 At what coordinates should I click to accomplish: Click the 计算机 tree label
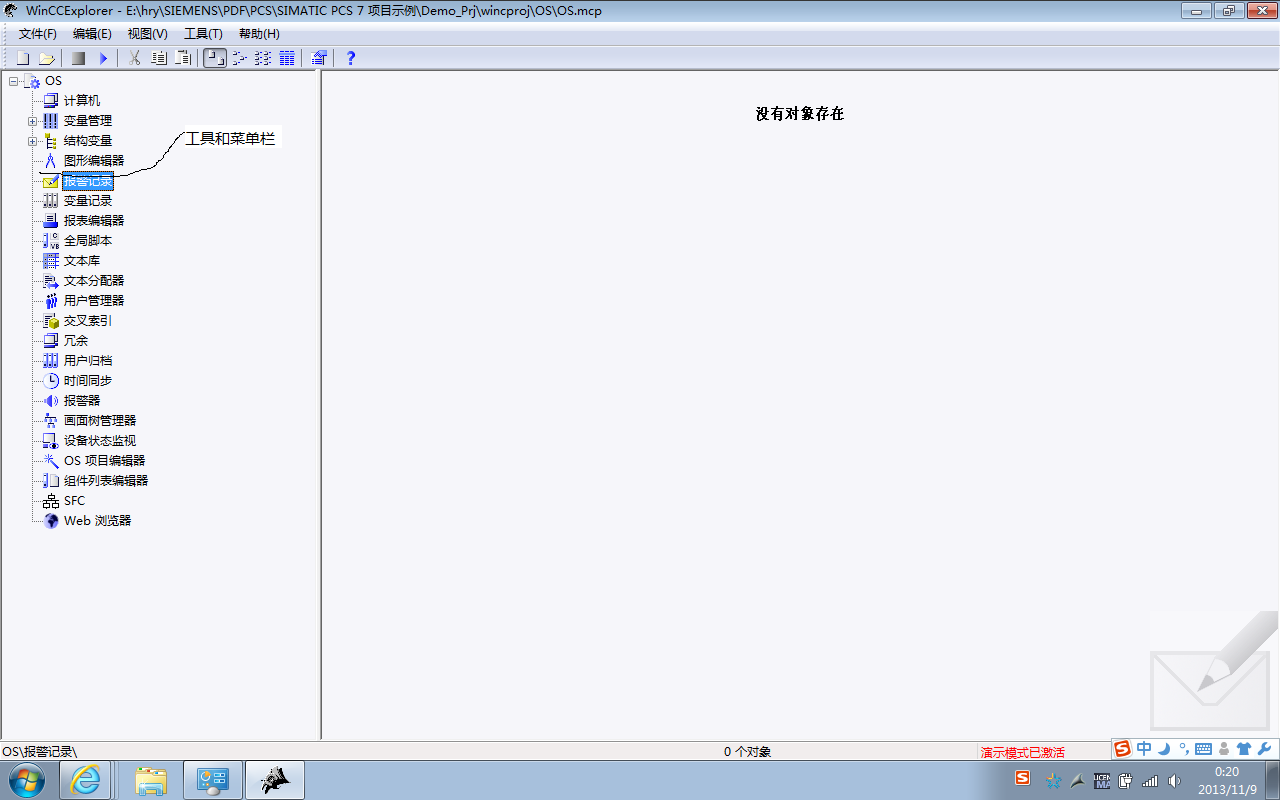click(x=82, y=101)
